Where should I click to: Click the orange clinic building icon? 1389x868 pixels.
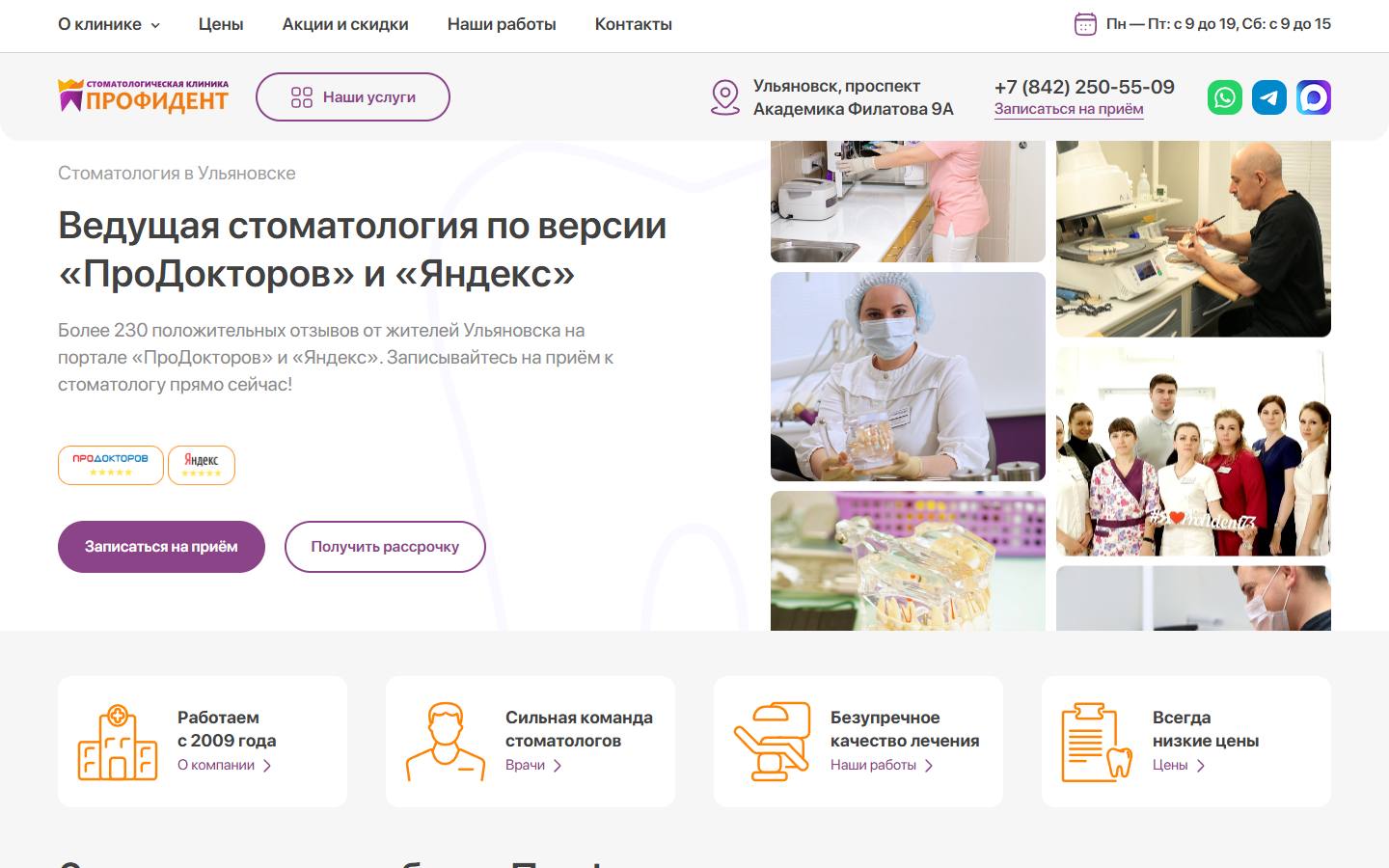click(118, 742)
